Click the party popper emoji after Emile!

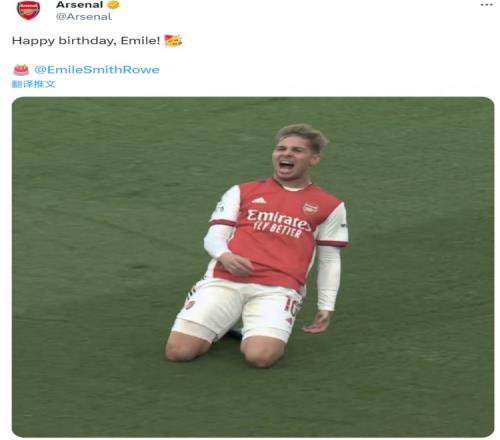point(173,41)
